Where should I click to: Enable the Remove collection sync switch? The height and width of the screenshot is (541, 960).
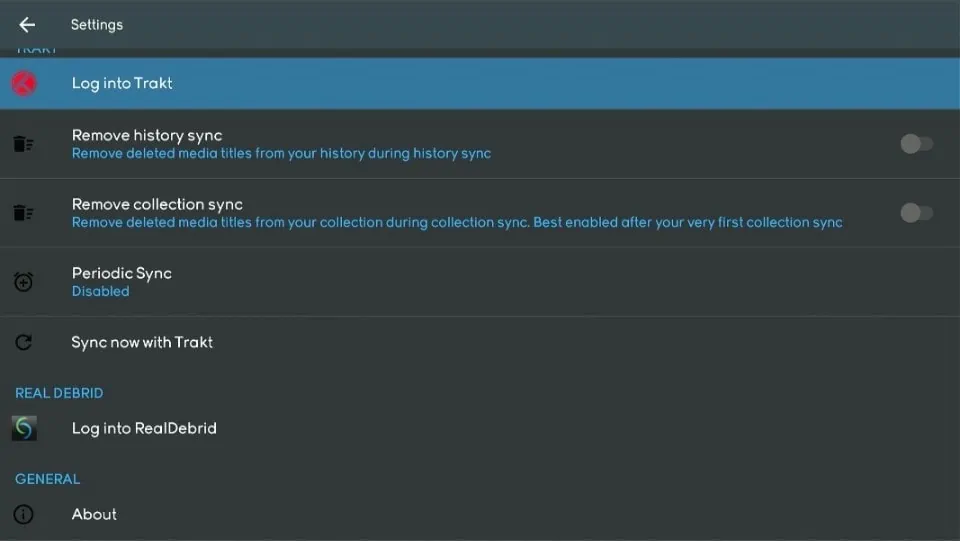coord(916,213)
